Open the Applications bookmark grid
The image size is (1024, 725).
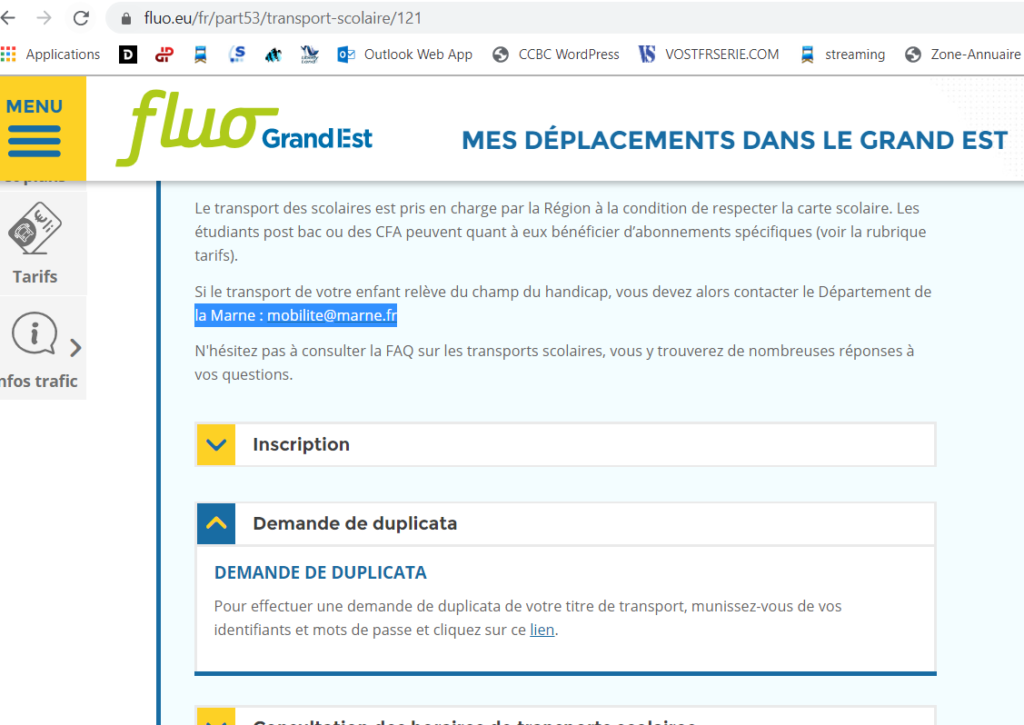(x=51, y=54)
